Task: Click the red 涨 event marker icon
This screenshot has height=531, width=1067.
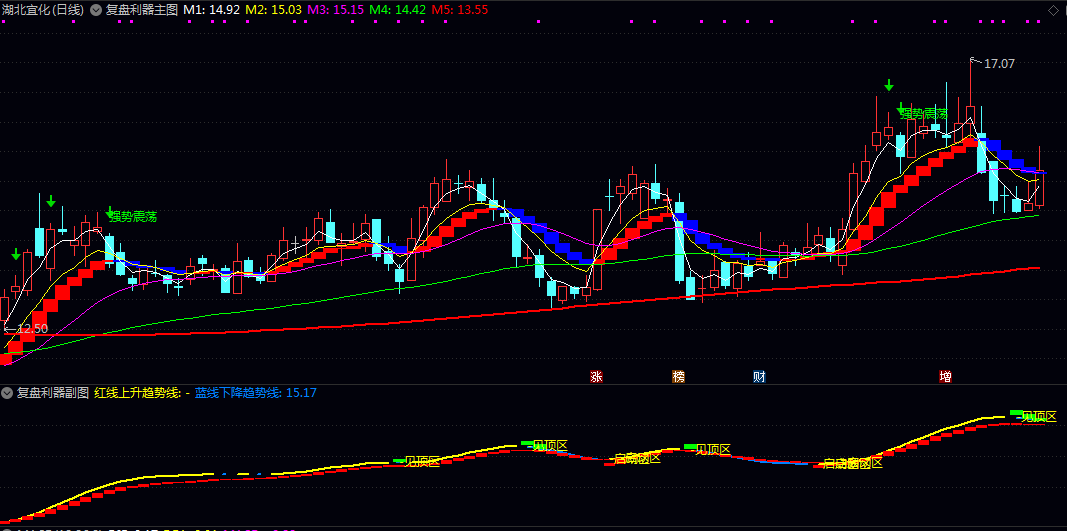Action: coord(597,376)
